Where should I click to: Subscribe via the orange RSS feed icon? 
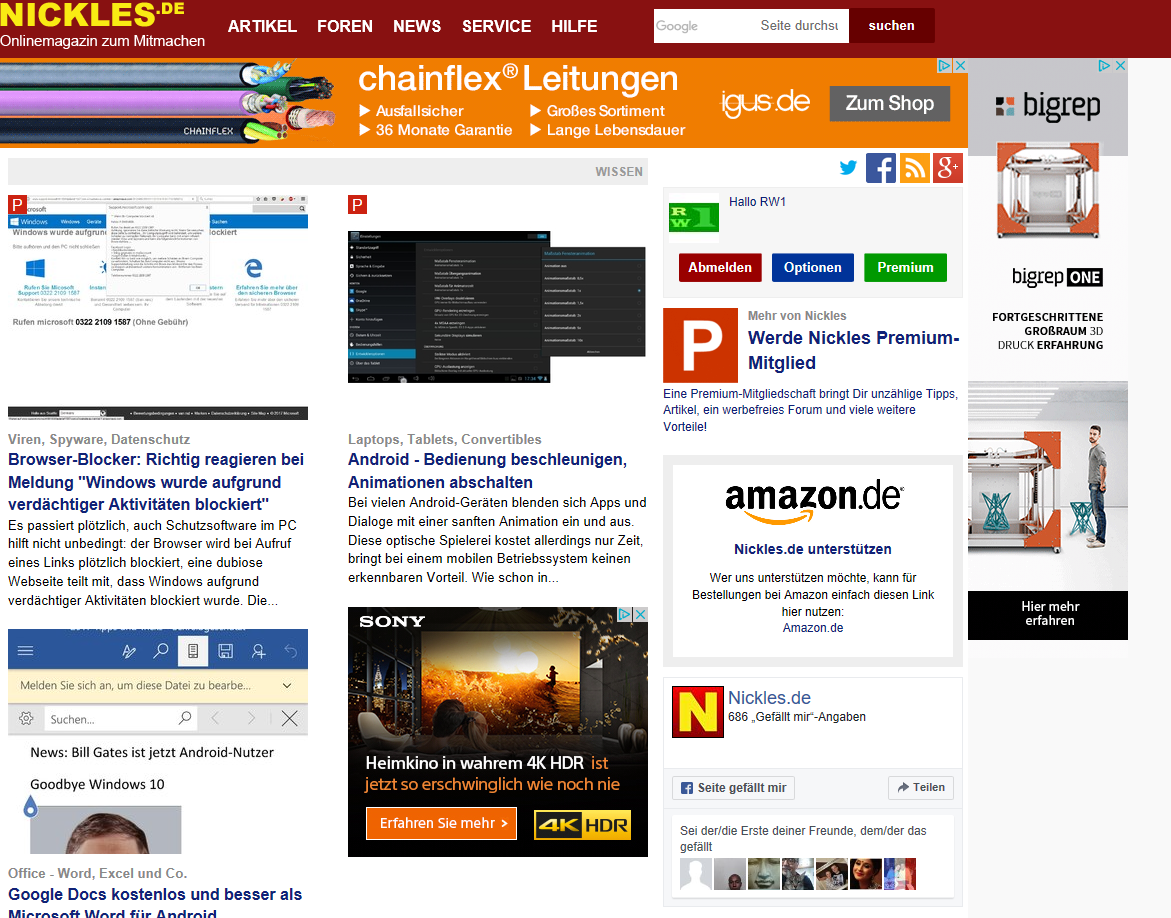(914, 168)
